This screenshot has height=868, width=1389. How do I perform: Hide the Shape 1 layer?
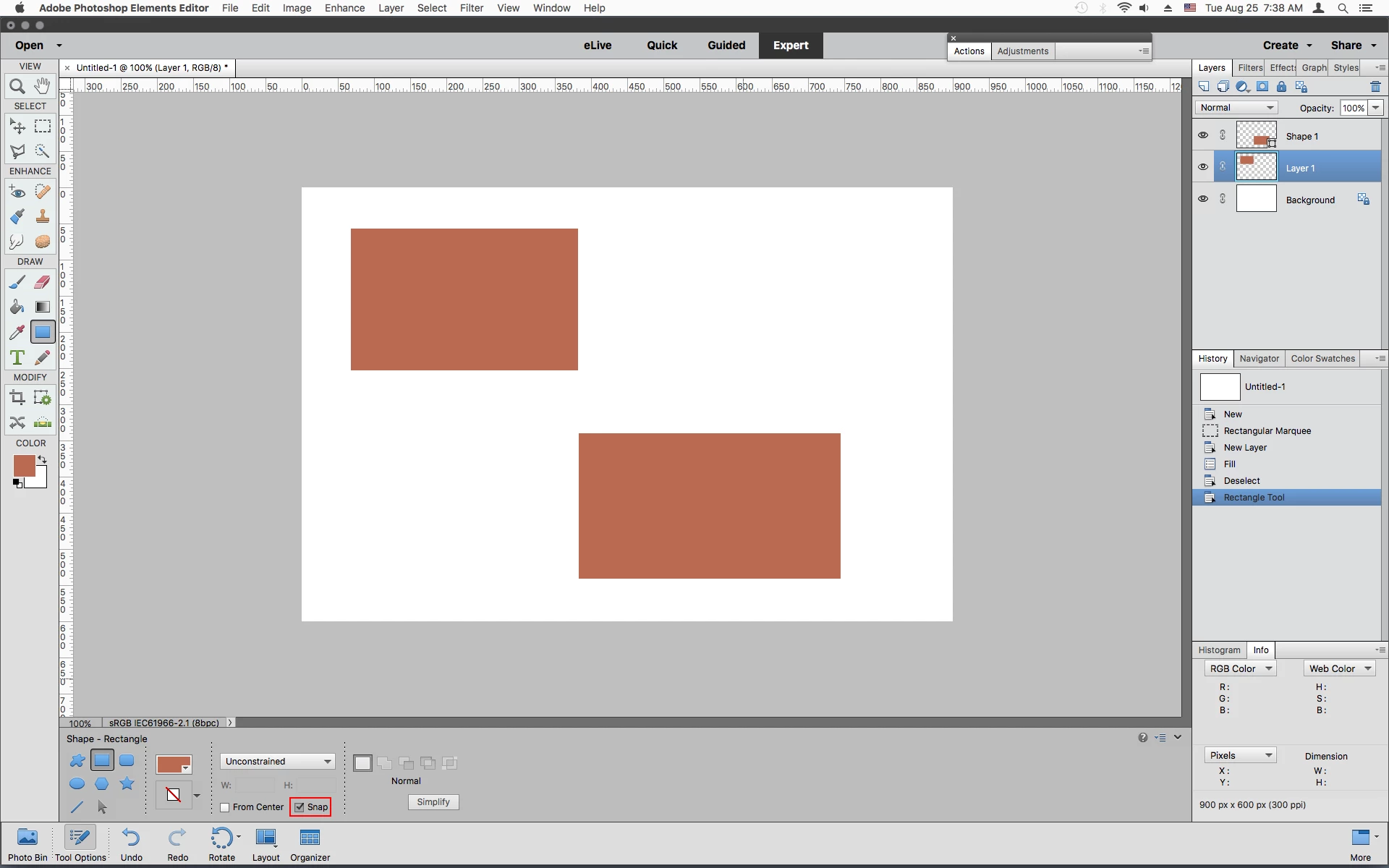click(x=1203, y=135)
